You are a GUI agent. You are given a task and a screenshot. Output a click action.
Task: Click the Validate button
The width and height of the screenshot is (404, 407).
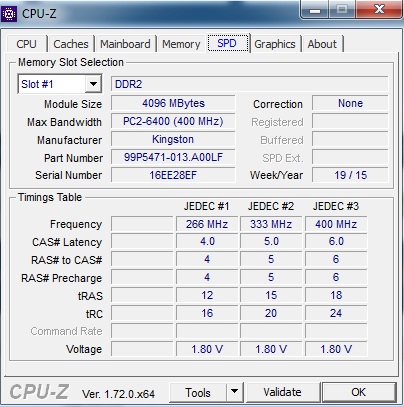282,392
